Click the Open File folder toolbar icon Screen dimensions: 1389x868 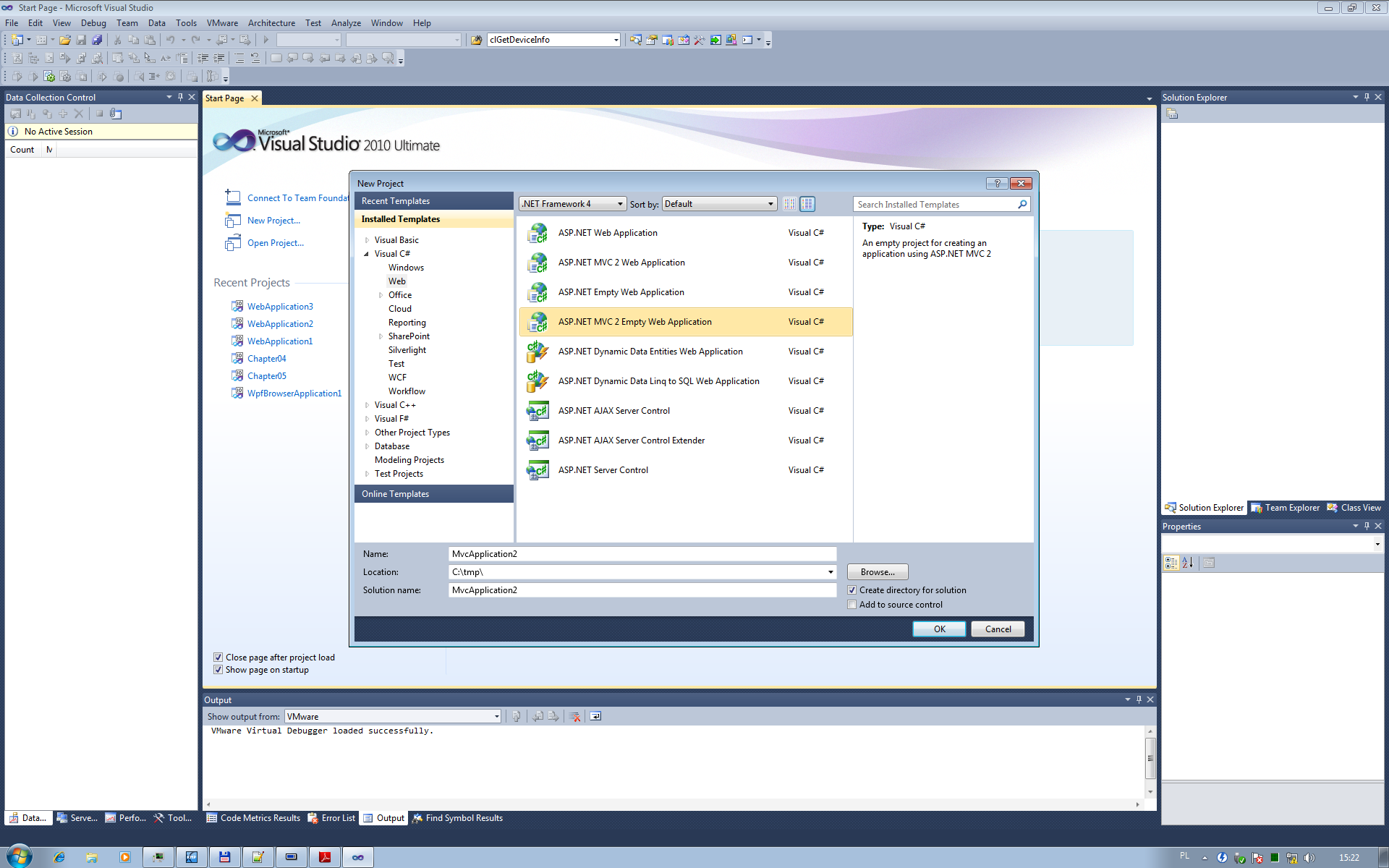[x=65, y=40]
